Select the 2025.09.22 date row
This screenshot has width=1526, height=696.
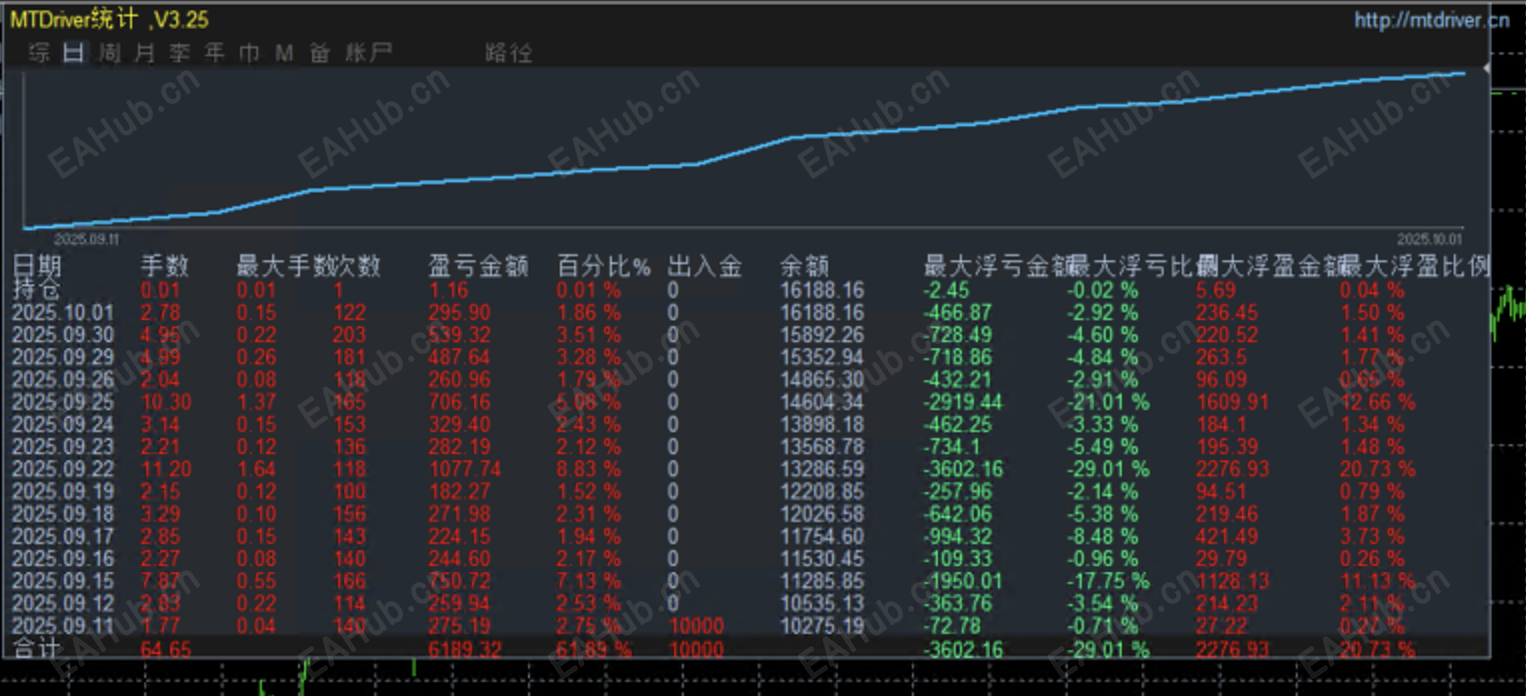click(x=62, y=469)
